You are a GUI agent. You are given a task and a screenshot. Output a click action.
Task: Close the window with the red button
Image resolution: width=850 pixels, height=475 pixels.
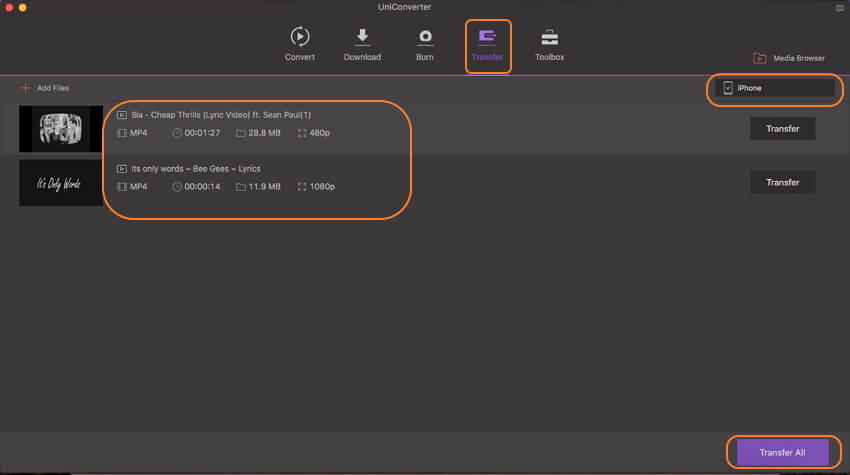coord(9,8)
